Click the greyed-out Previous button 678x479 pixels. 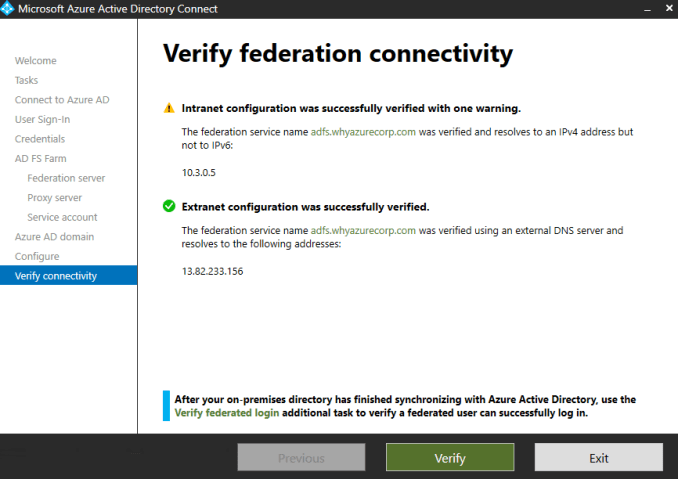tap(301, 457)
